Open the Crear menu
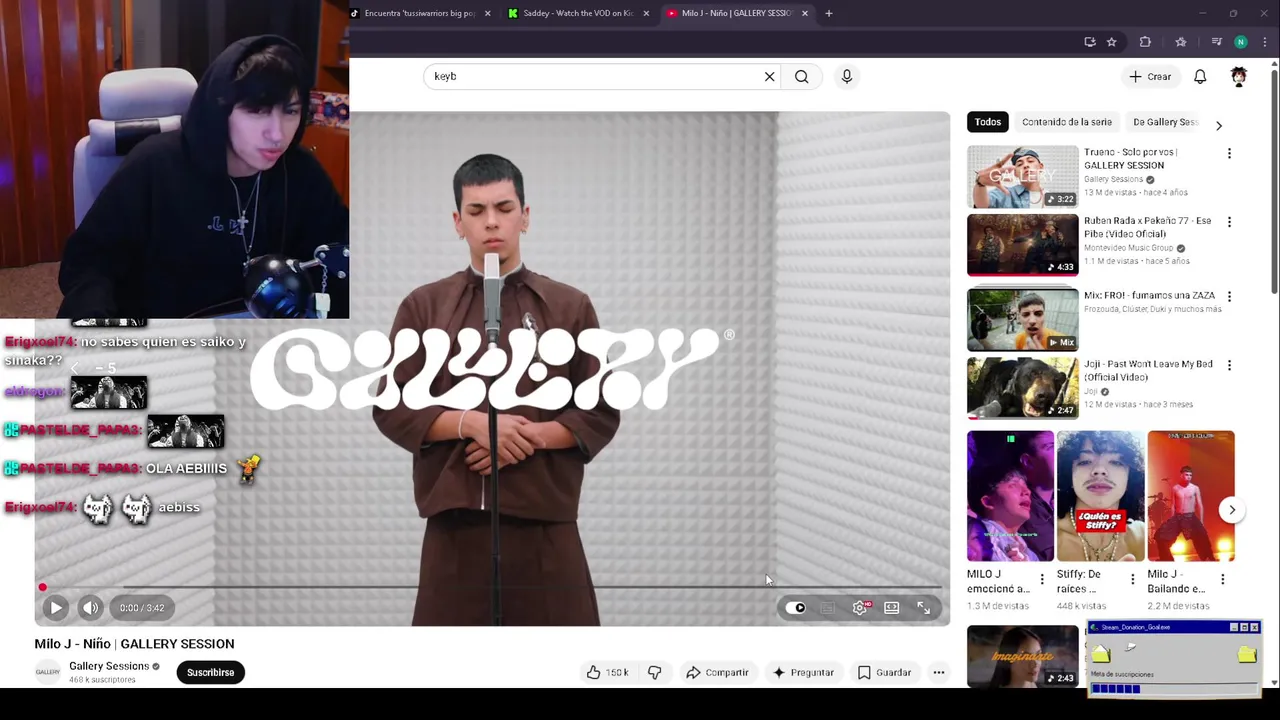The height and width of the screenshot is (720, 1280). tap(1150, 76)
